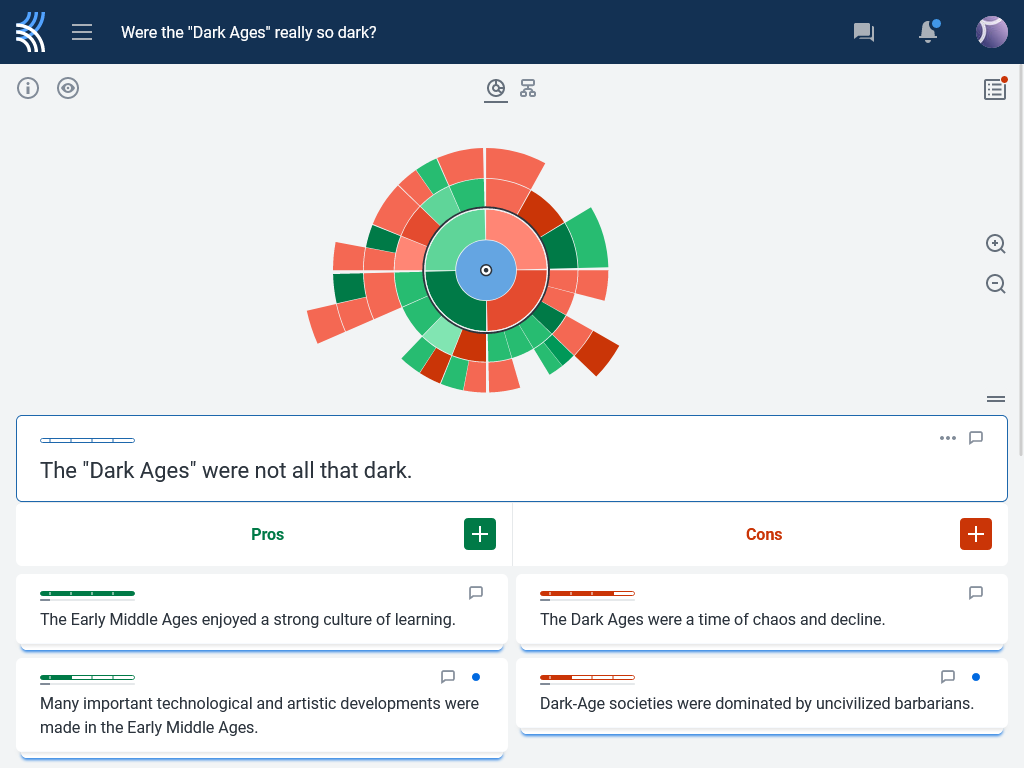1024x768 pixels.
Task: Toggle the eye visibility view icon
Action: click(68, 88)
